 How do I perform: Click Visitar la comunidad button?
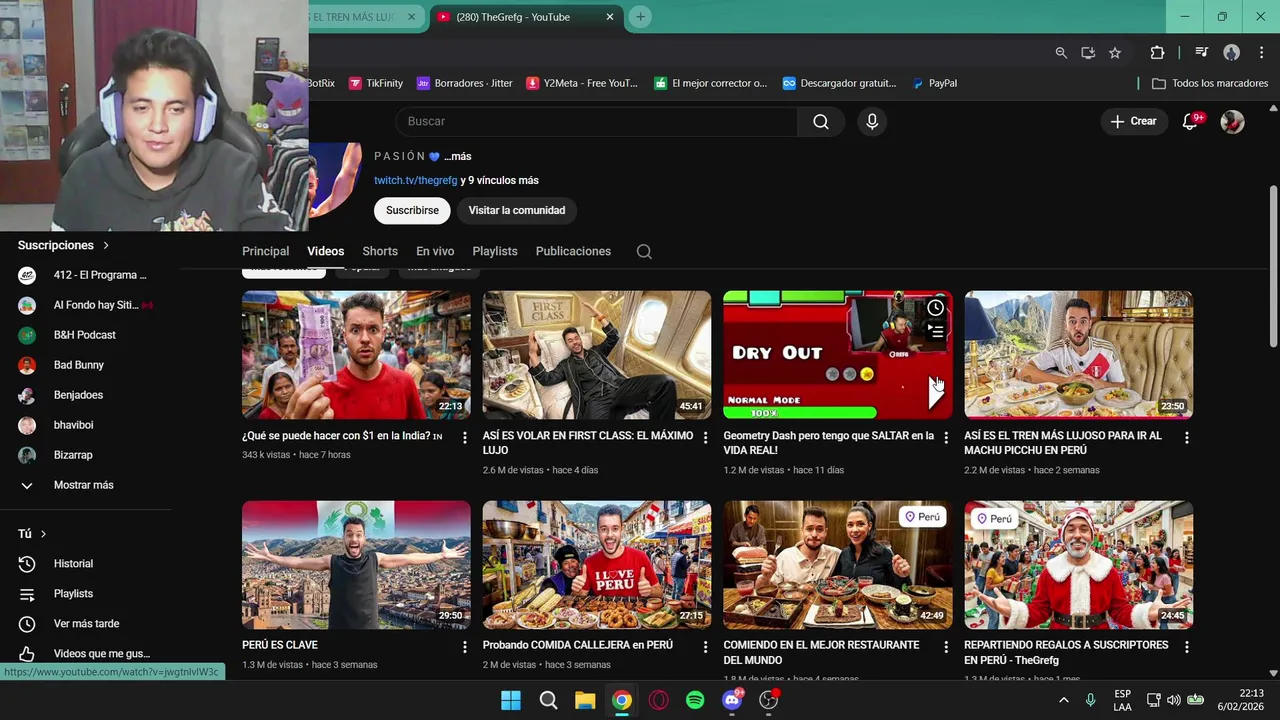coord(517,210)
